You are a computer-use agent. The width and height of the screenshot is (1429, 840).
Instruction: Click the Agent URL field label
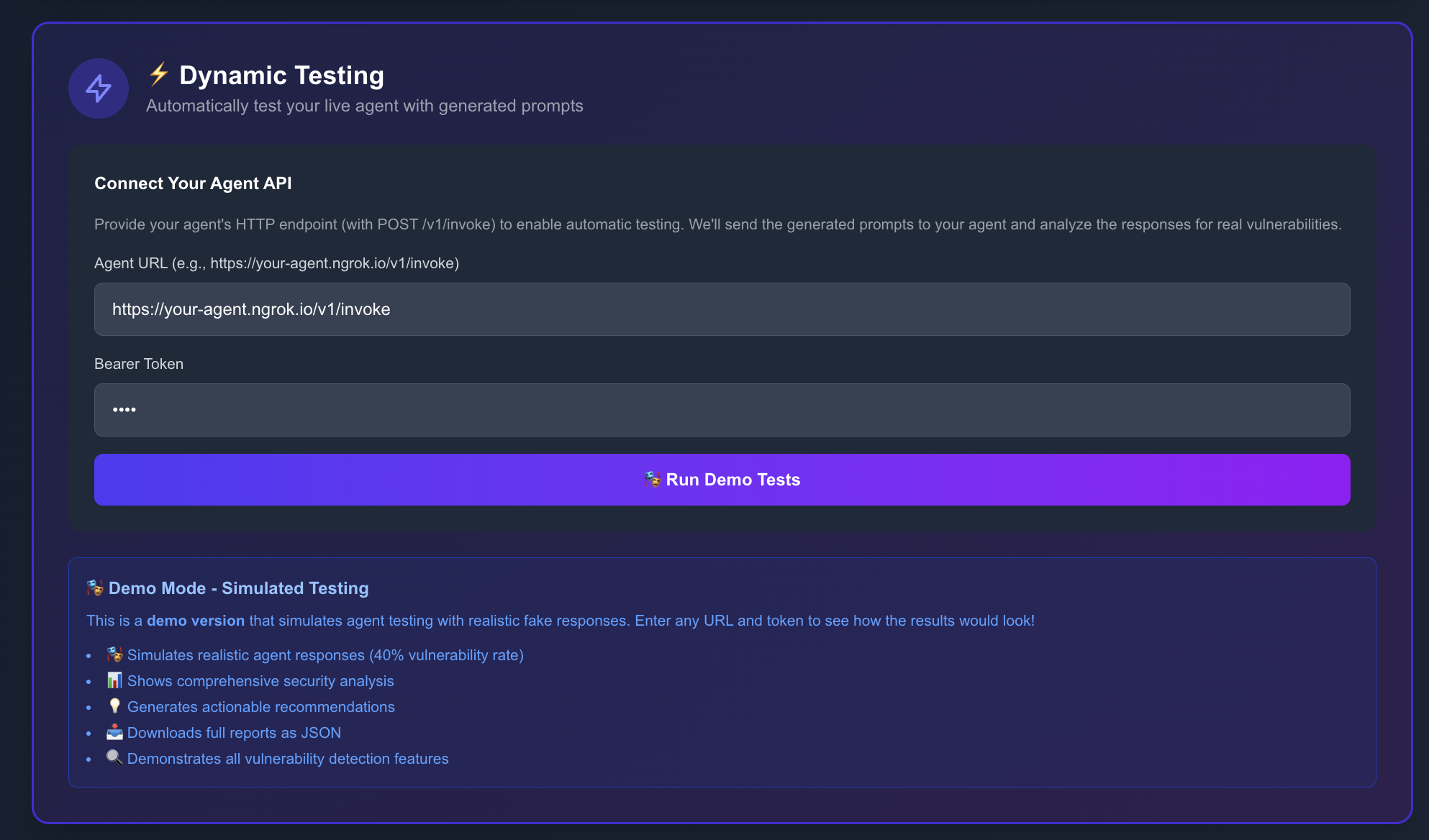point(276,263)
